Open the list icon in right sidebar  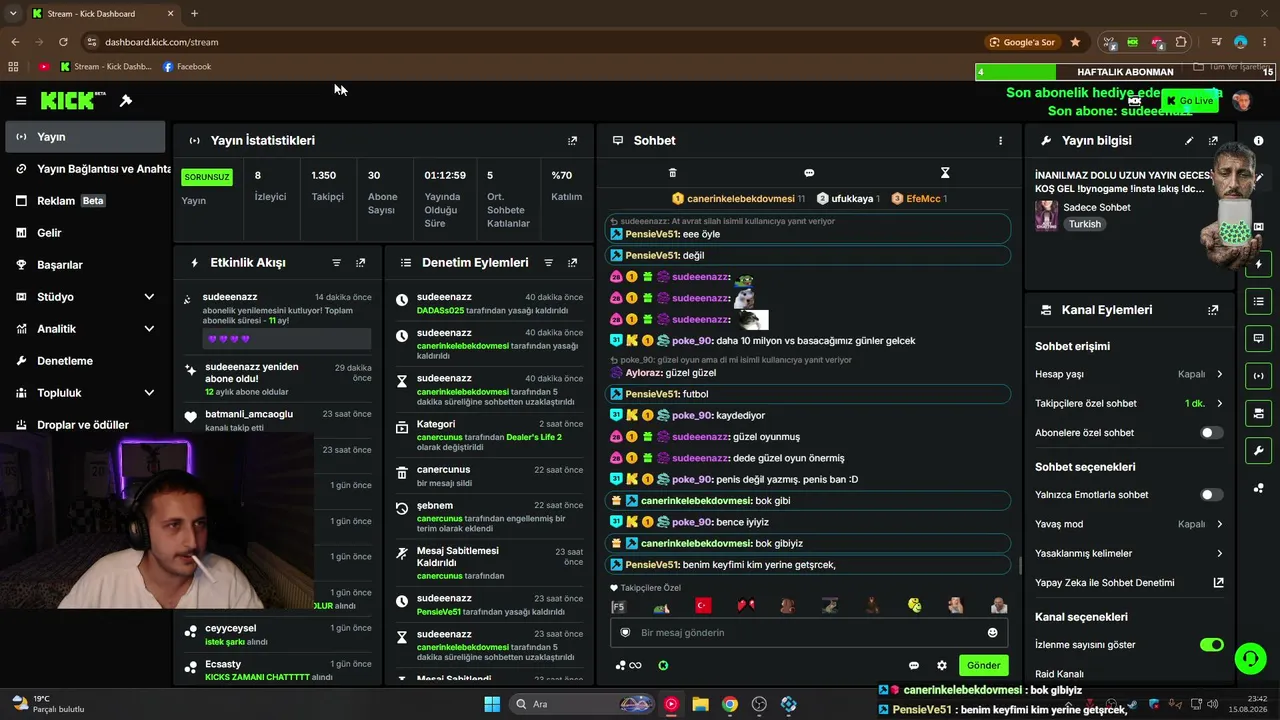[x=1258, y=301]
